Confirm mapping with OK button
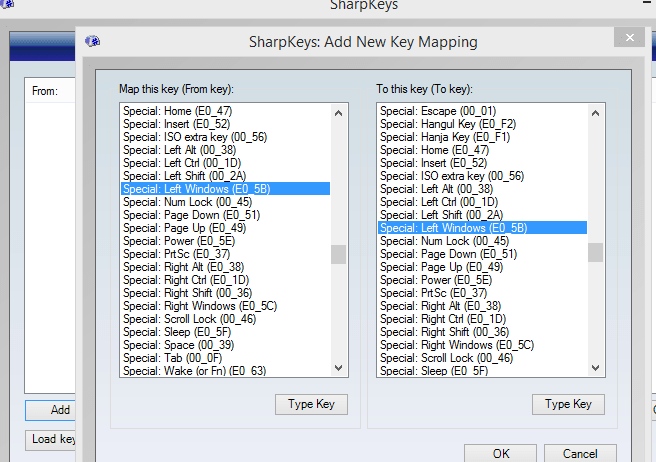 [x=500, y=454]
